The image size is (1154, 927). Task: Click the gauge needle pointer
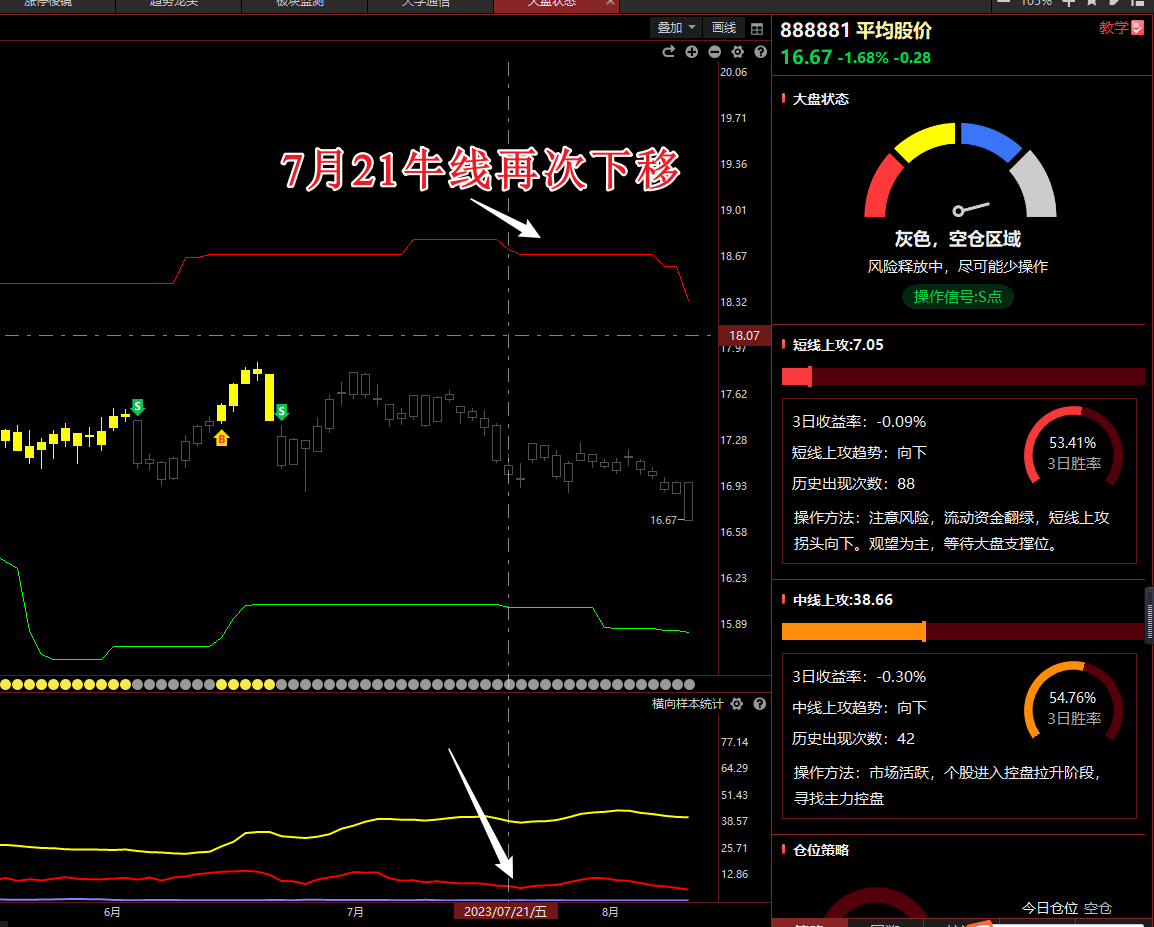pyautogui.click(x=970, y=208)
